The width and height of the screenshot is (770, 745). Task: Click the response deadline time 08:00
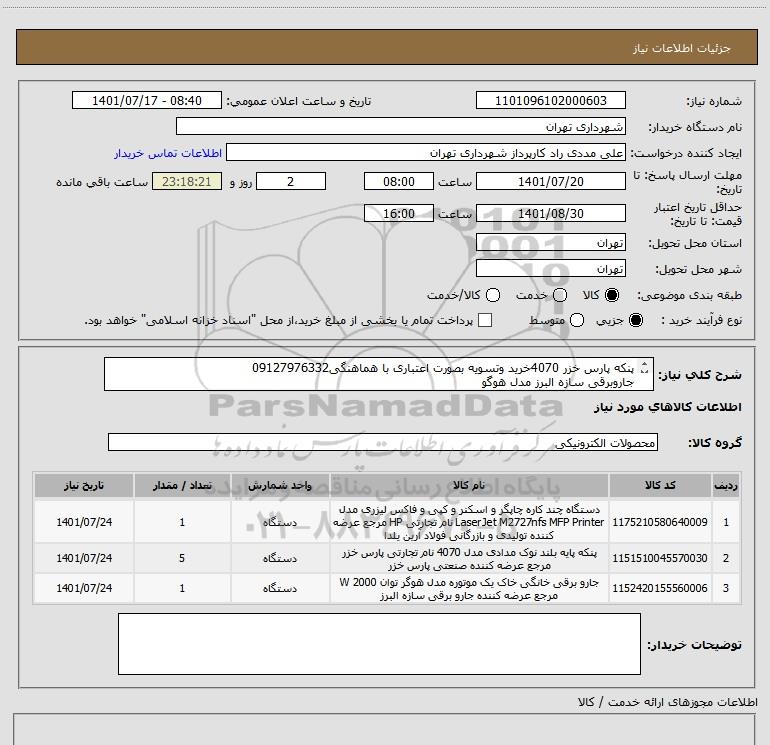point(399,181)
